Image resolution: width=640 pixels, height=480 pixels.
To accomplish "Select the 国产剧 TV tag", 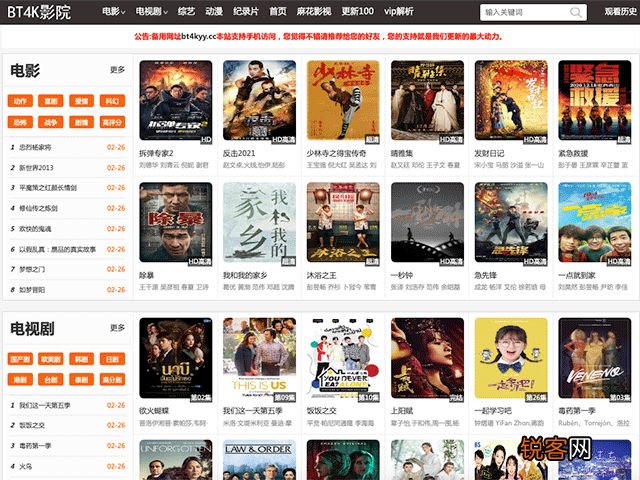I will coord(20,359).
